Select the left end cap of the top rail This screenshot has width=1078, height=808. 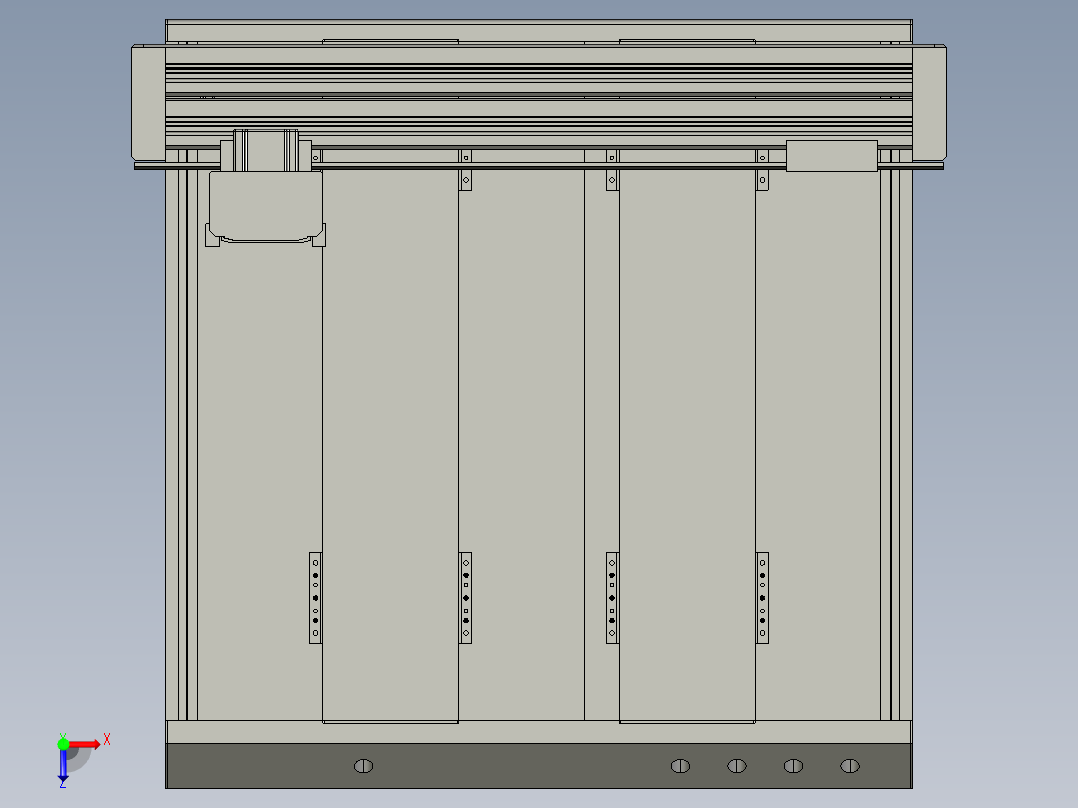tap(148, 103)
